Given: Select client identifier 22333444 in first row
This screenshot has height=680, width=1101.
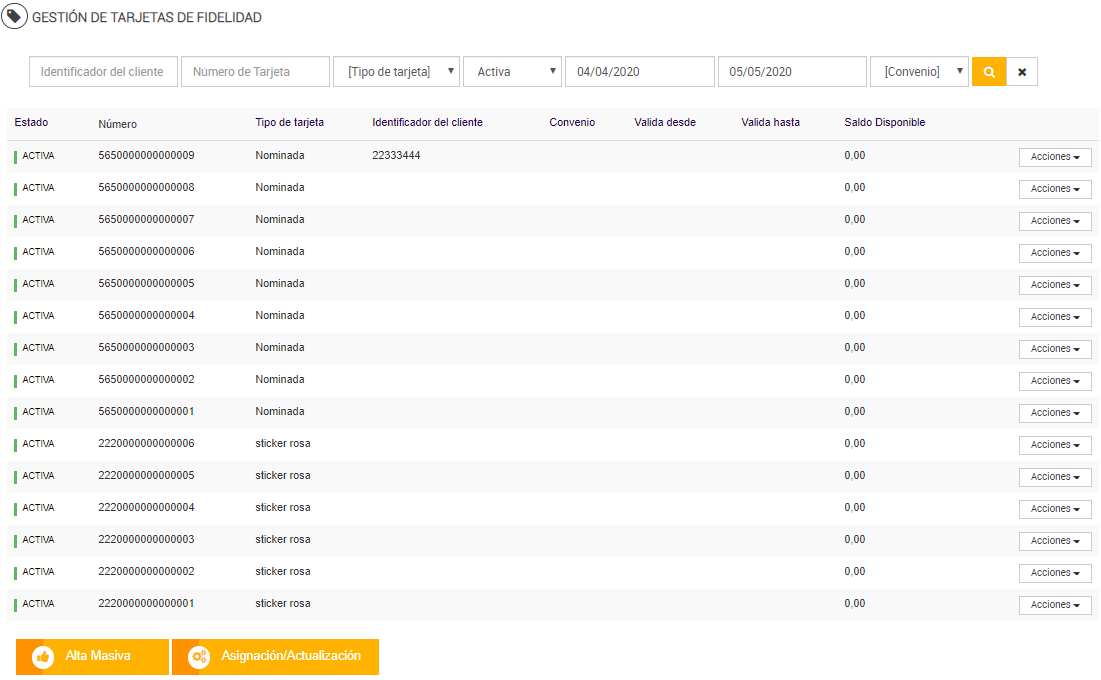Looking at the screenshot, I should click(x=398, y=156).
